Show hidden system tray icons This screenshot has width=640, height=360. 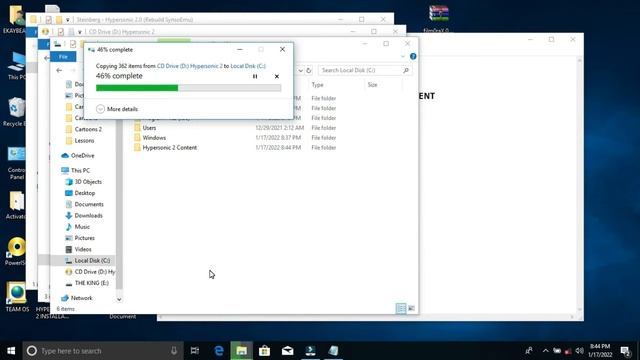pos(545,351)
